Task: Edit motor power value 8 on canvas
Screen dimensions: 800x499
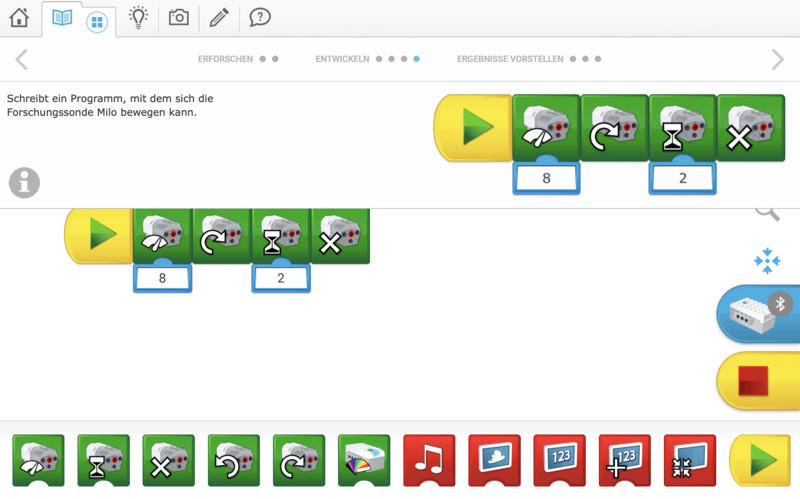Action: click(162, 278)
